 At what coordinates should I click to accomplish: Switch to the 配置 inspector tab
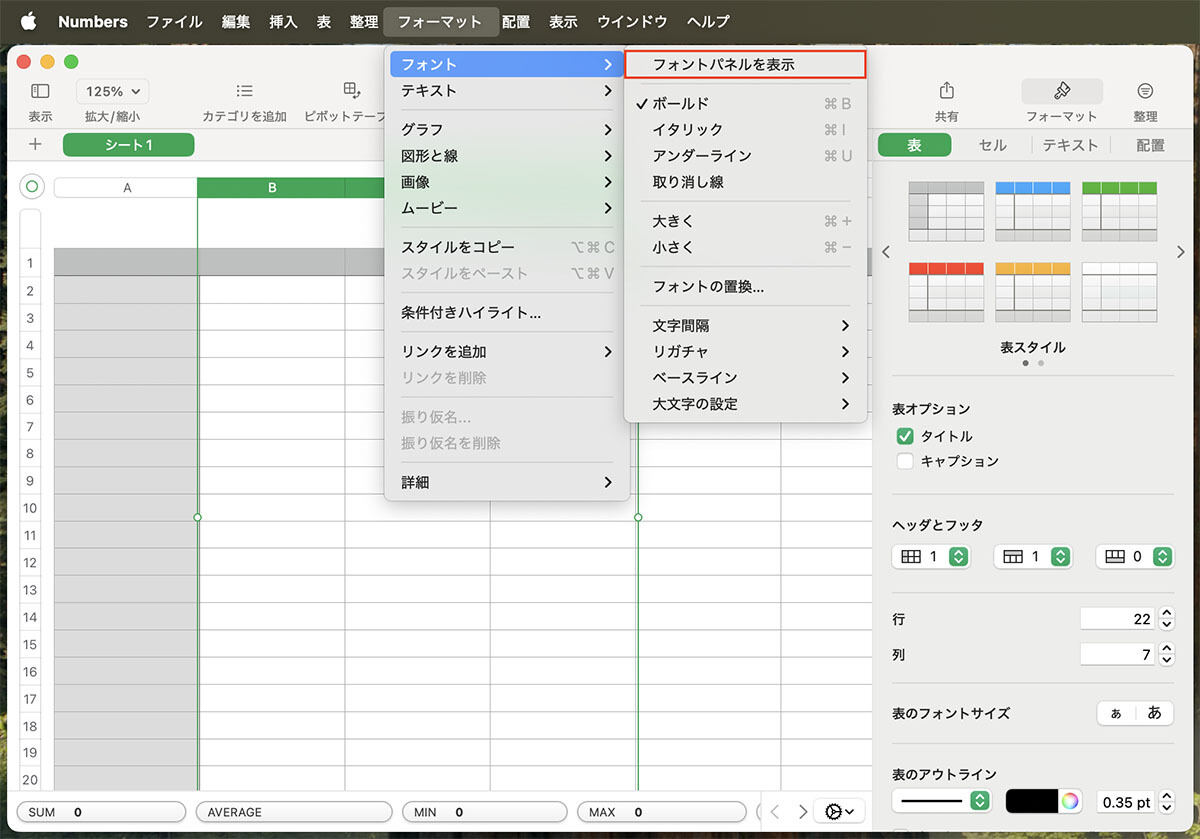1150,145
